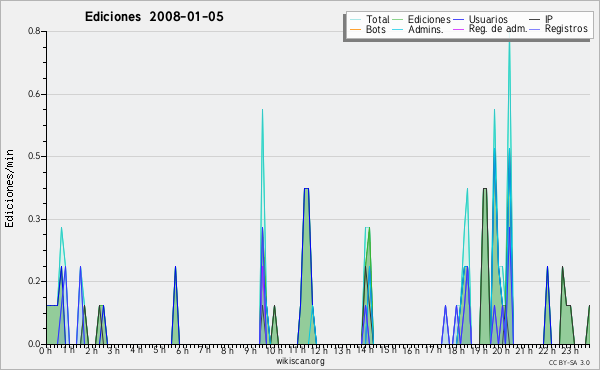
Task: Click the line swatch beside Registros in the legend
Action: coord(535,29)
